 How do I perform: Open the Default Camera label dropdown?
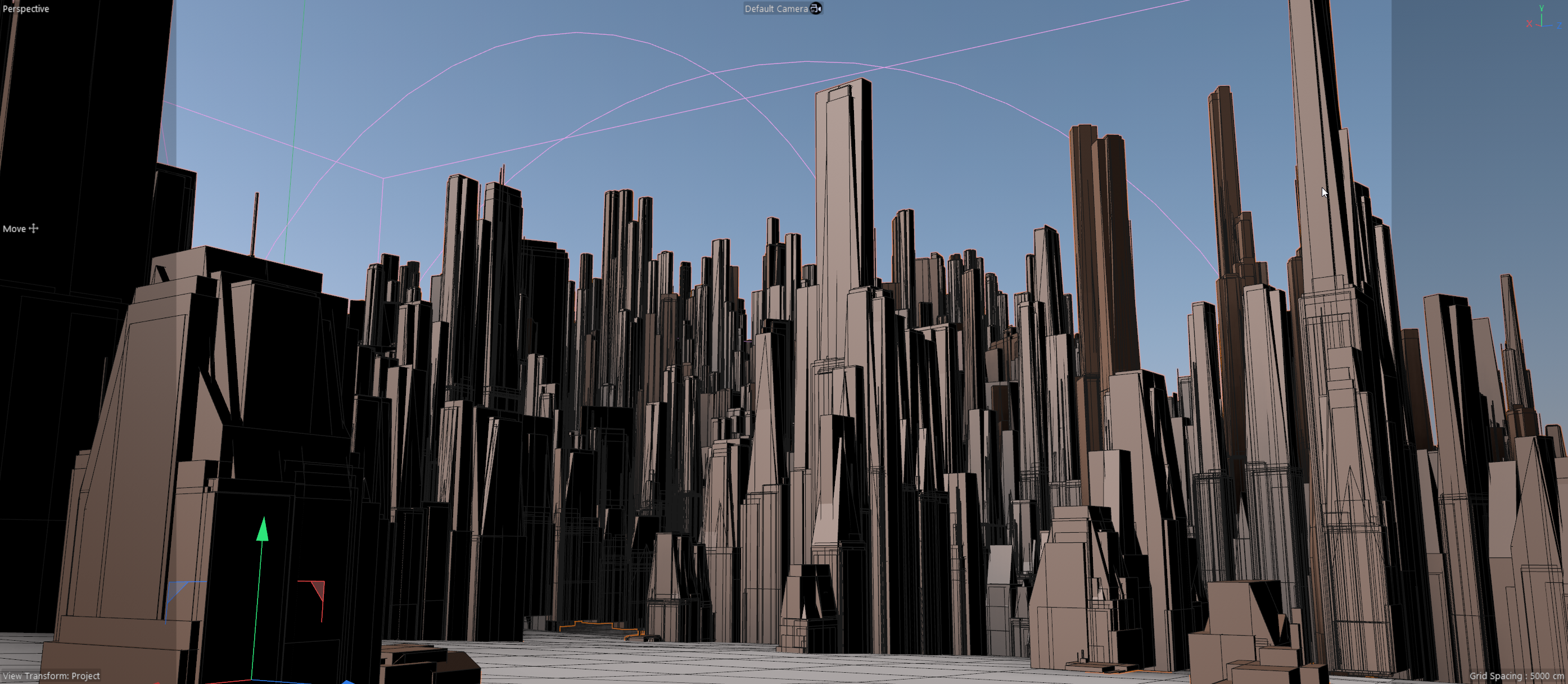(x=775, y=8)
